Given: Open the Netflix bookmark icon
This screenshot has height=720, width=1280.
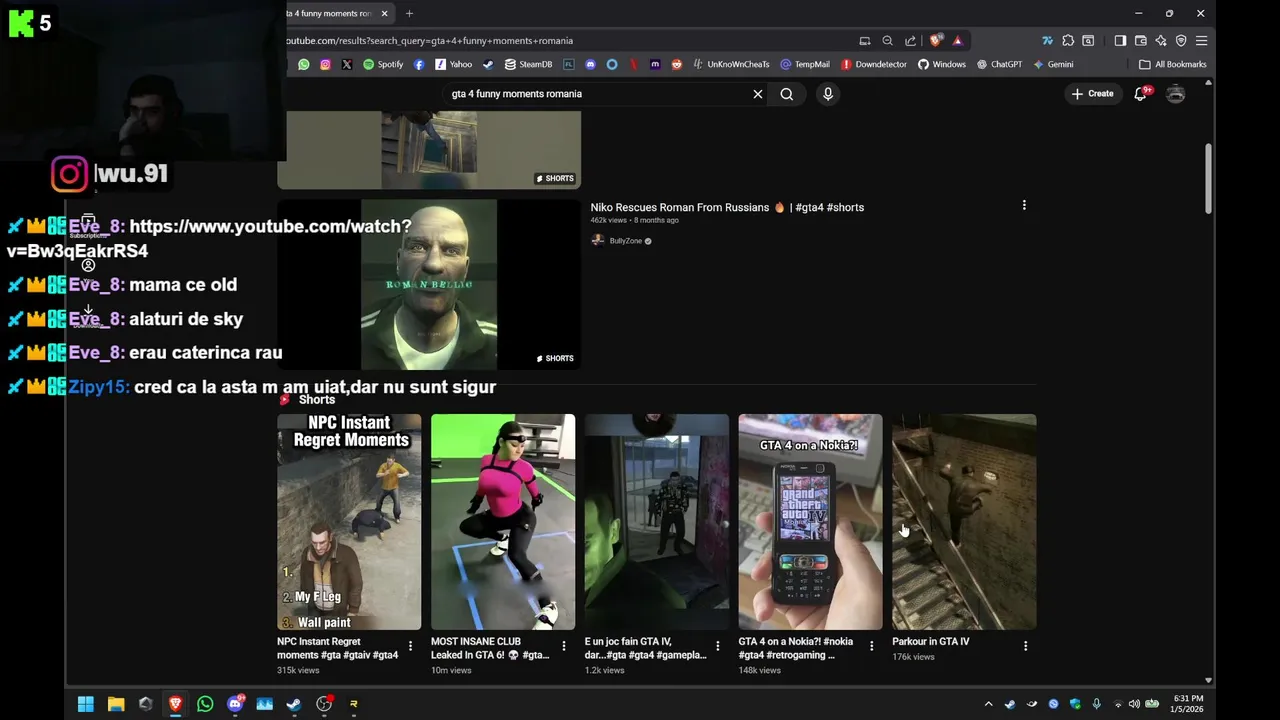Looking at the screenshot, I should (x=633, y=64).
